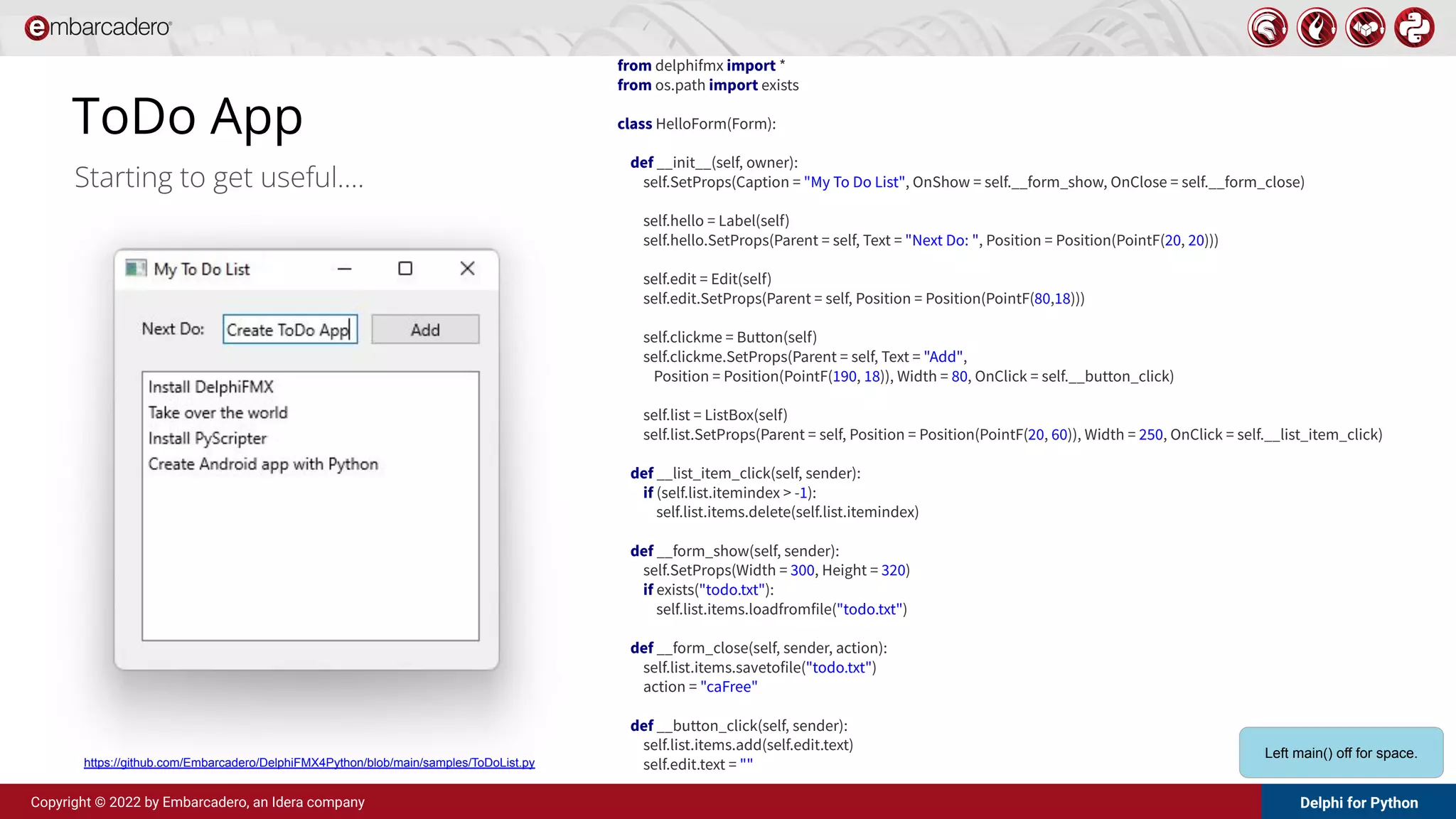This screenshot has width=1456, height=819.
Task: Click the Next Do: label
Action: point(173,329)
